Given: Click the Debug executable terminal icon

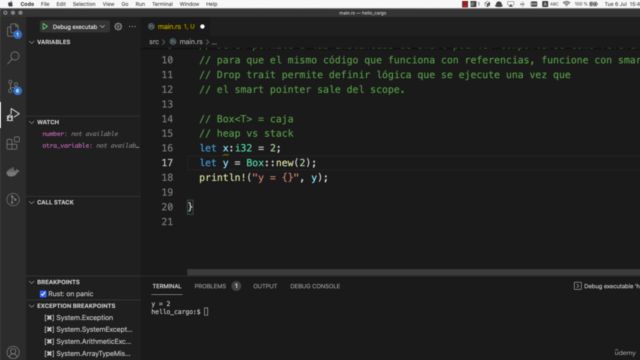Looking at the screenshot, I should click(578, 286).
